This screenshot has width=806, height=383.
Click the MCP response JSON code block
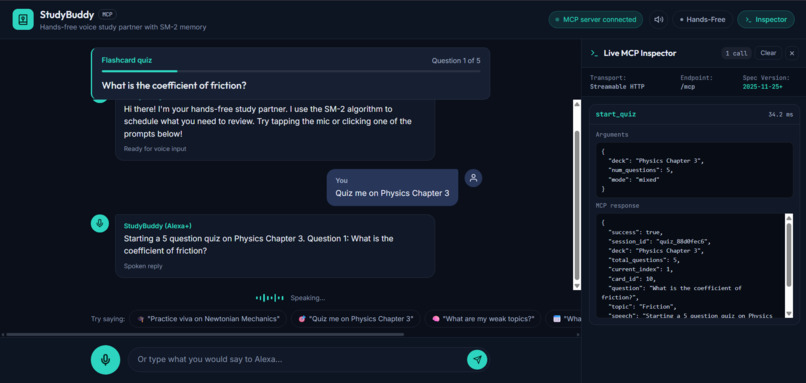tap(690, 265)
